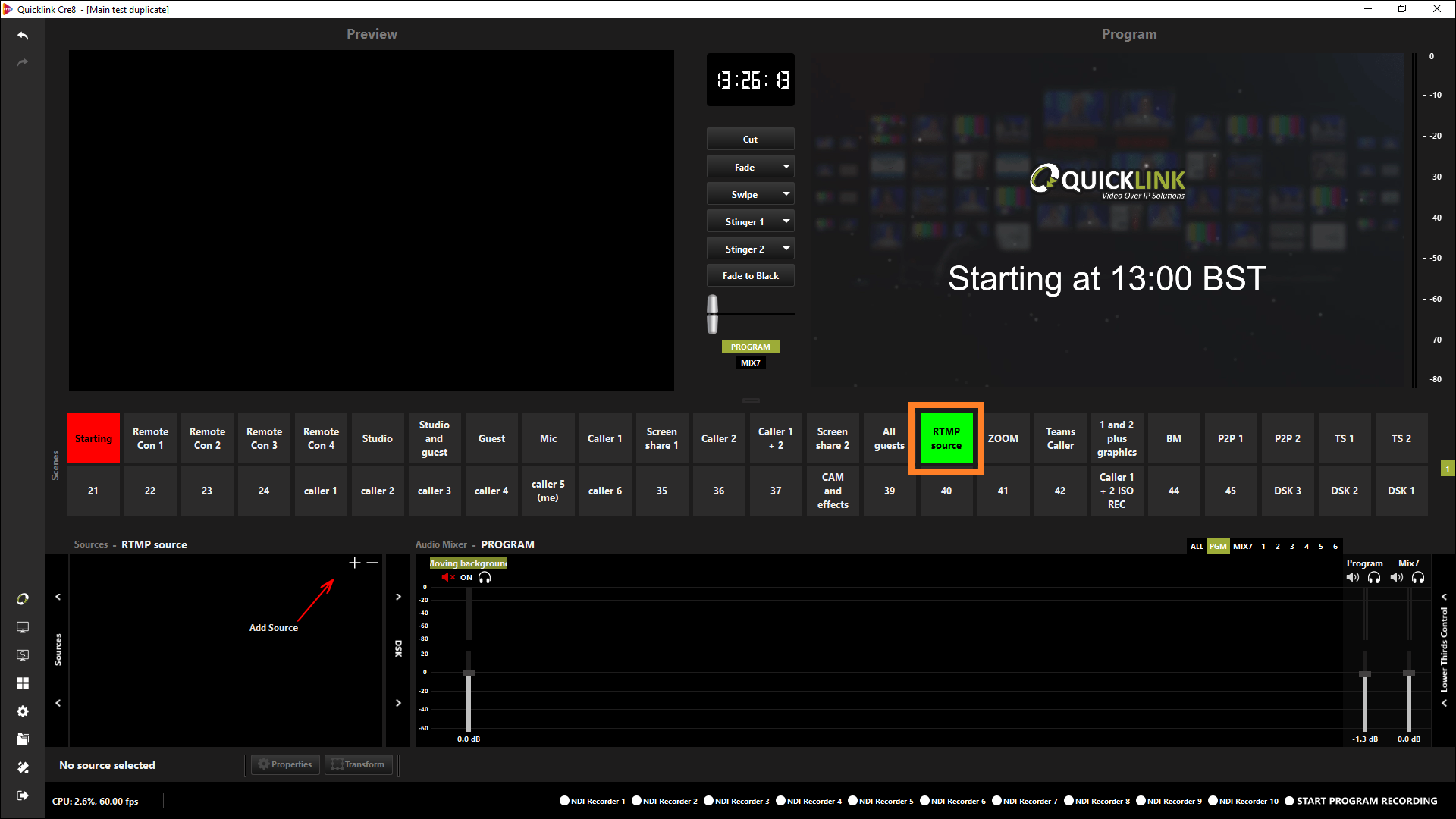Toggle NDI Recorder 10 radio button
This screenshot has width=1456, height=819.
coord(1213,801)
